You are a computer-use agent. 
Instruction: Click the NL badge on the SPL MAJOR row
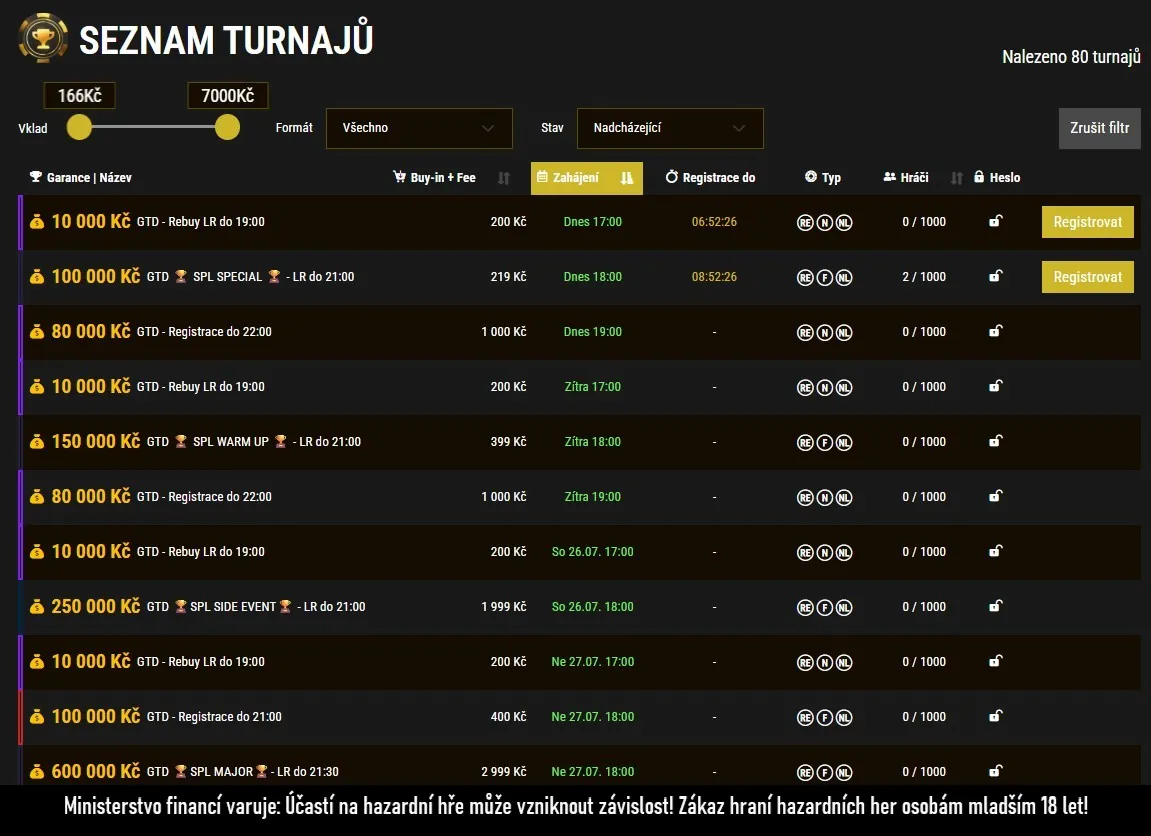coord(843,771)
